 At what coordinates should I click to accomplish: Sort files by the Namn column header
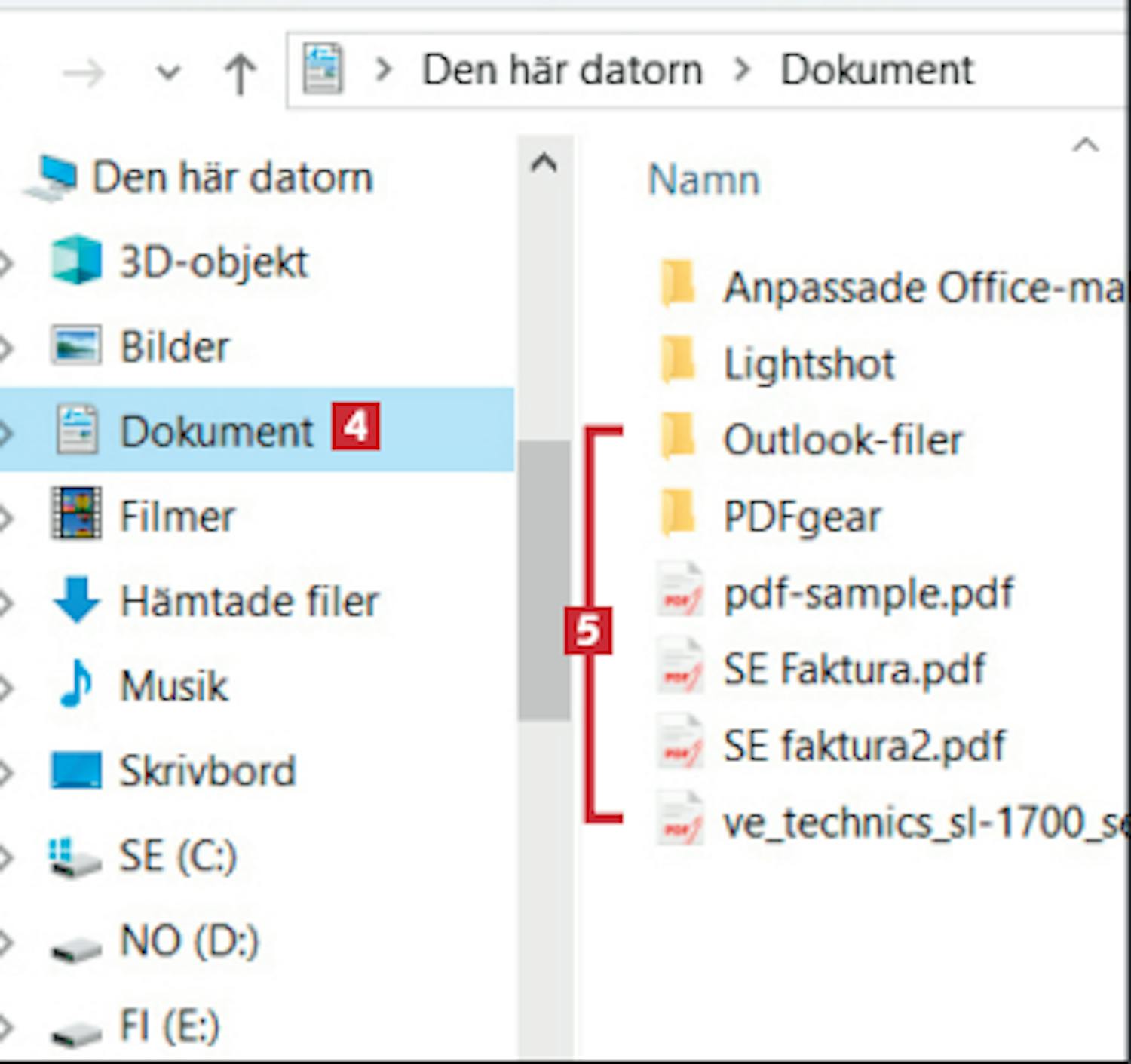point(703,180)
